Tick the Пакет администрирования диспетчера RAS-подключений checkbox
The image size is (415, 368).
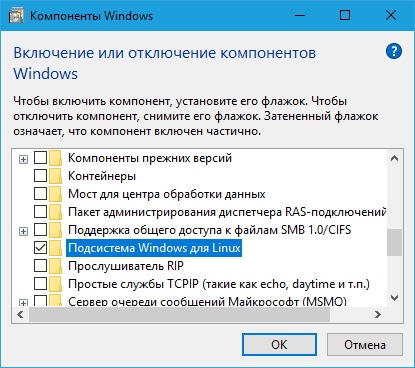(x=40, y=212)
